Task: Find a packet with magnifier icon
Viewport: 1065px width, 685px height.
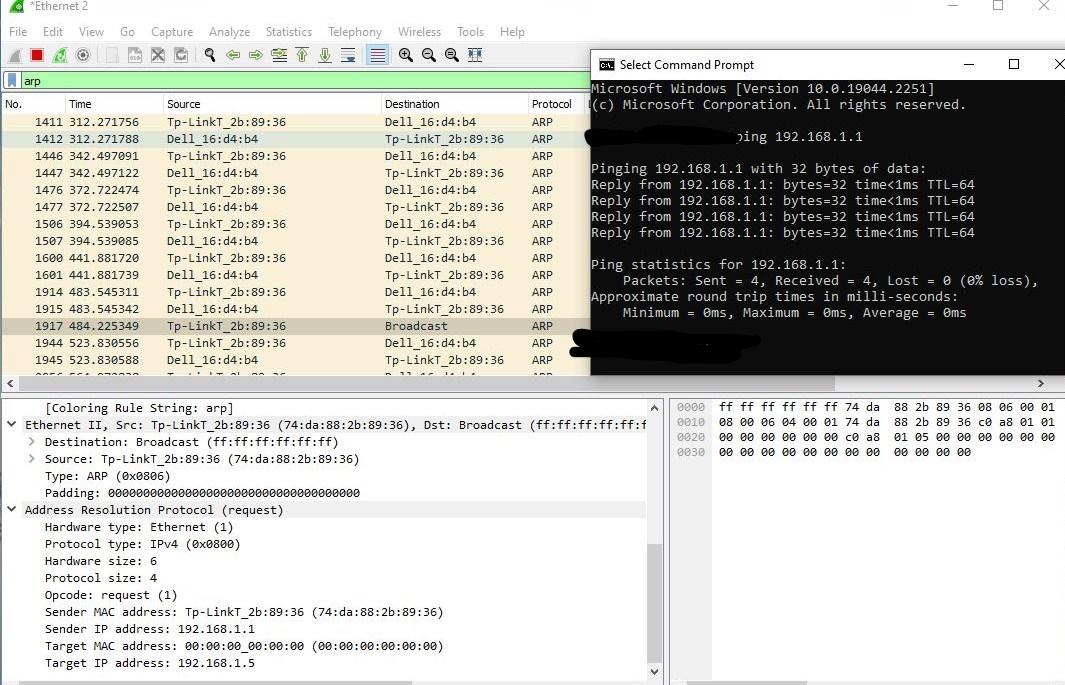Action: (x=210, y=56)
